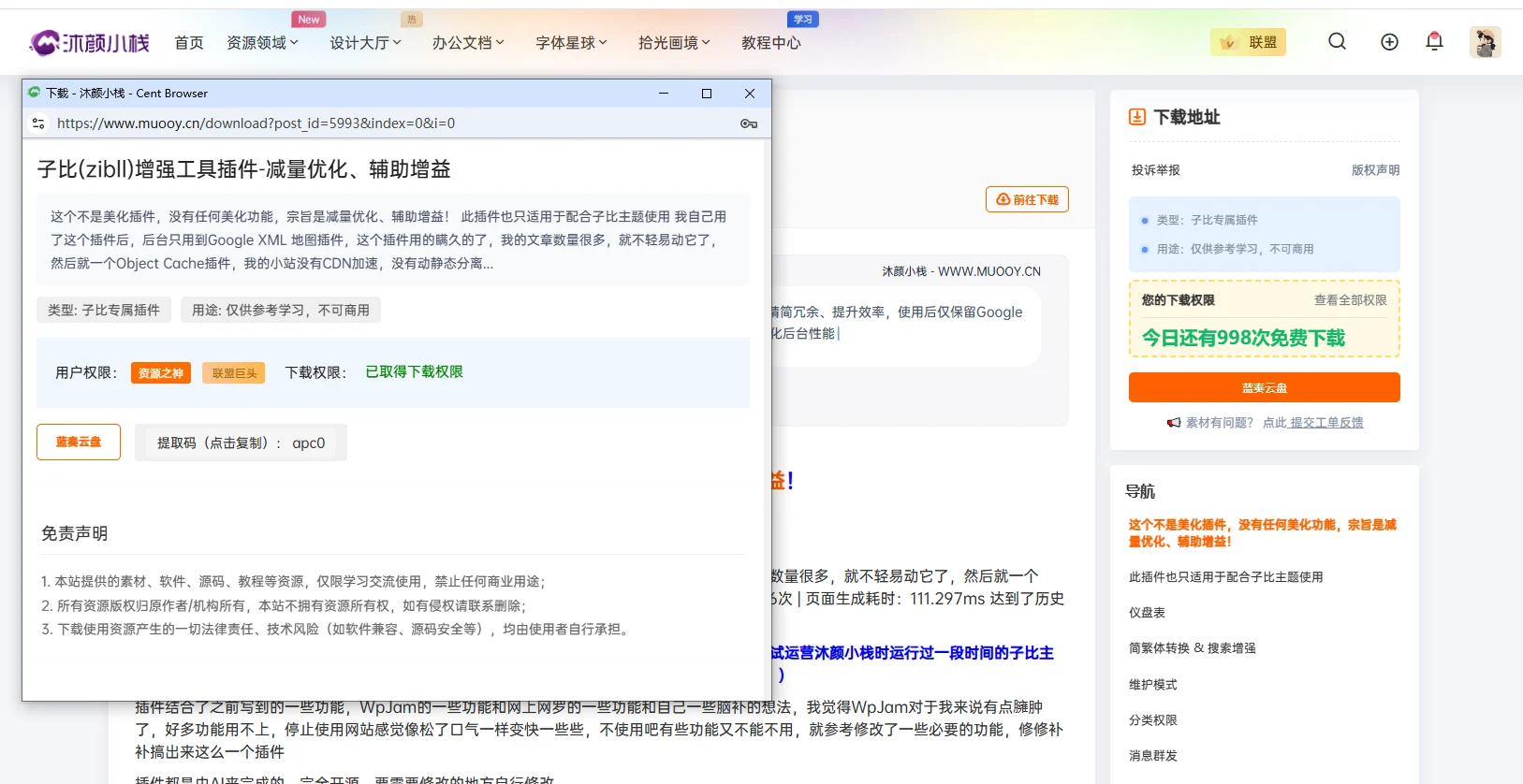Open the 字体星球 navigation menu

[x=571, y=43]
